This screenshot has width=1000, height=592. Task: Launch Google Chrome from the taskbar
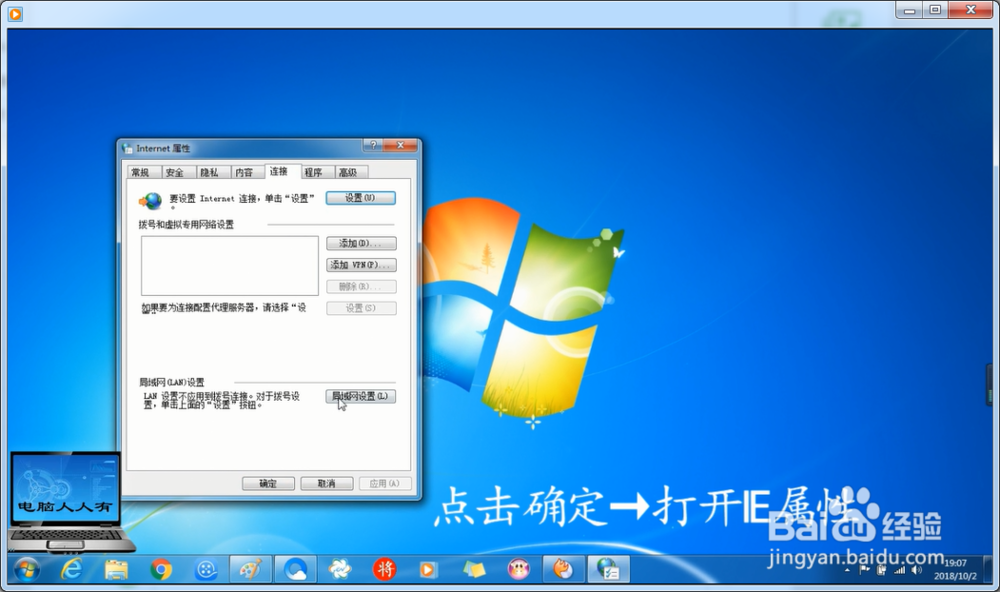click(161, 569)
